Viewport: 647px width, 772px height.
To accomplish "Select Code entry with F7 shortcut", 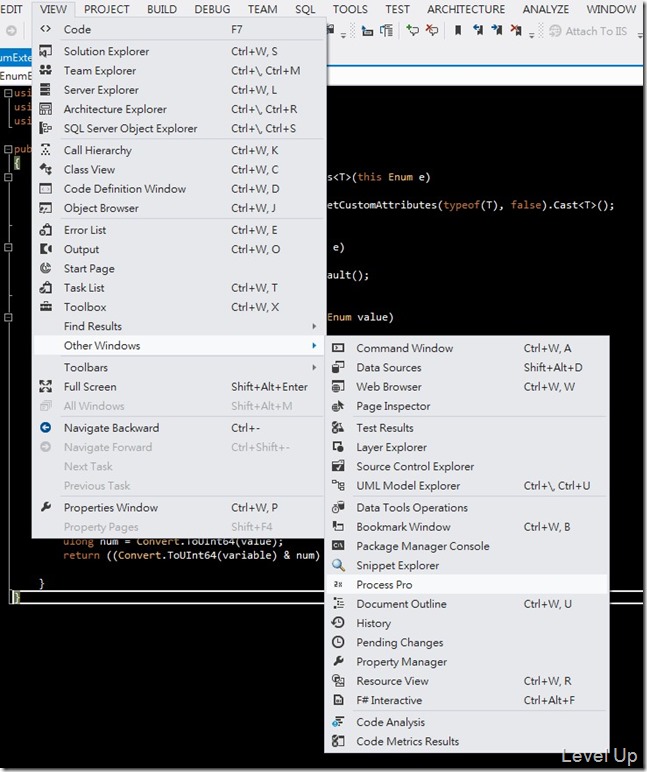I will (178, 29).
